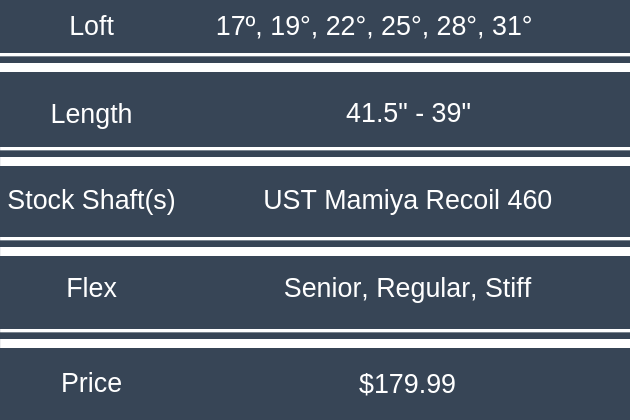
Task: Click the Loft row label
Action: (91, 26)
